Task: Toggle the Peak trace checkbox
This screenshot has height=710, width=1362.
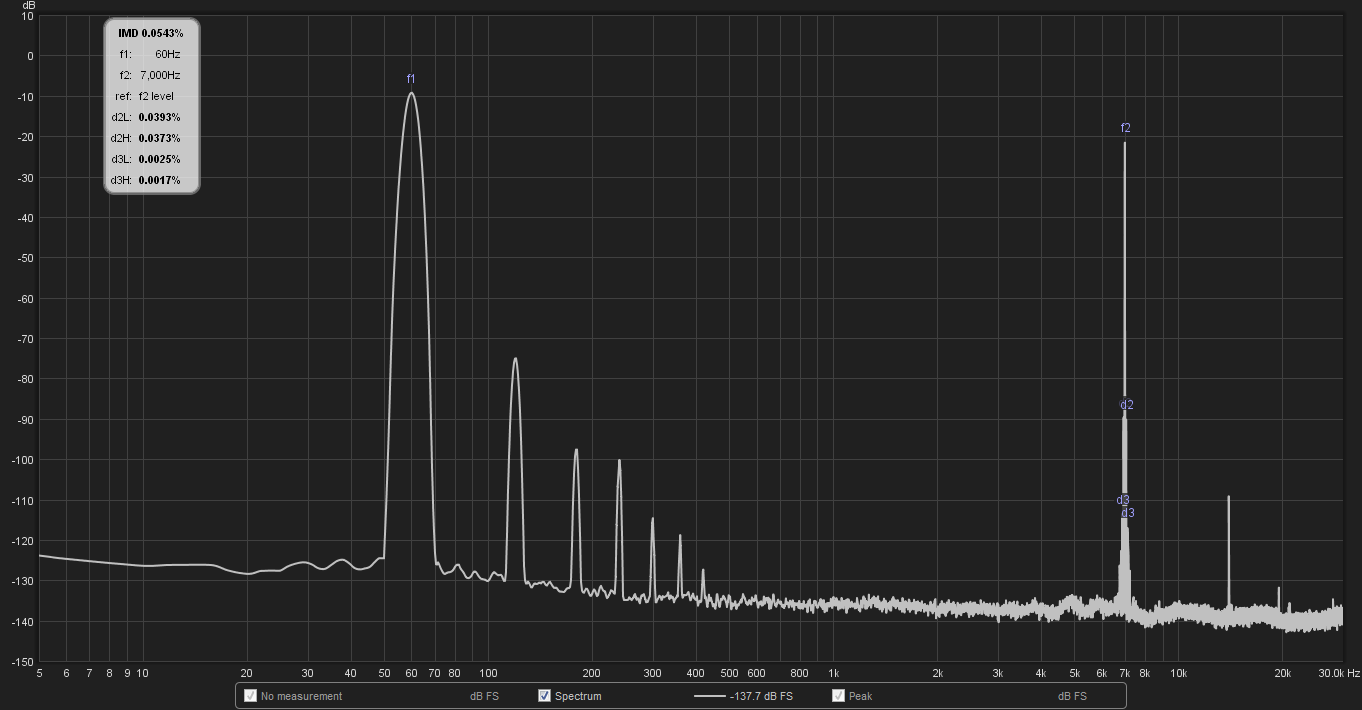Action: point(838,696)
